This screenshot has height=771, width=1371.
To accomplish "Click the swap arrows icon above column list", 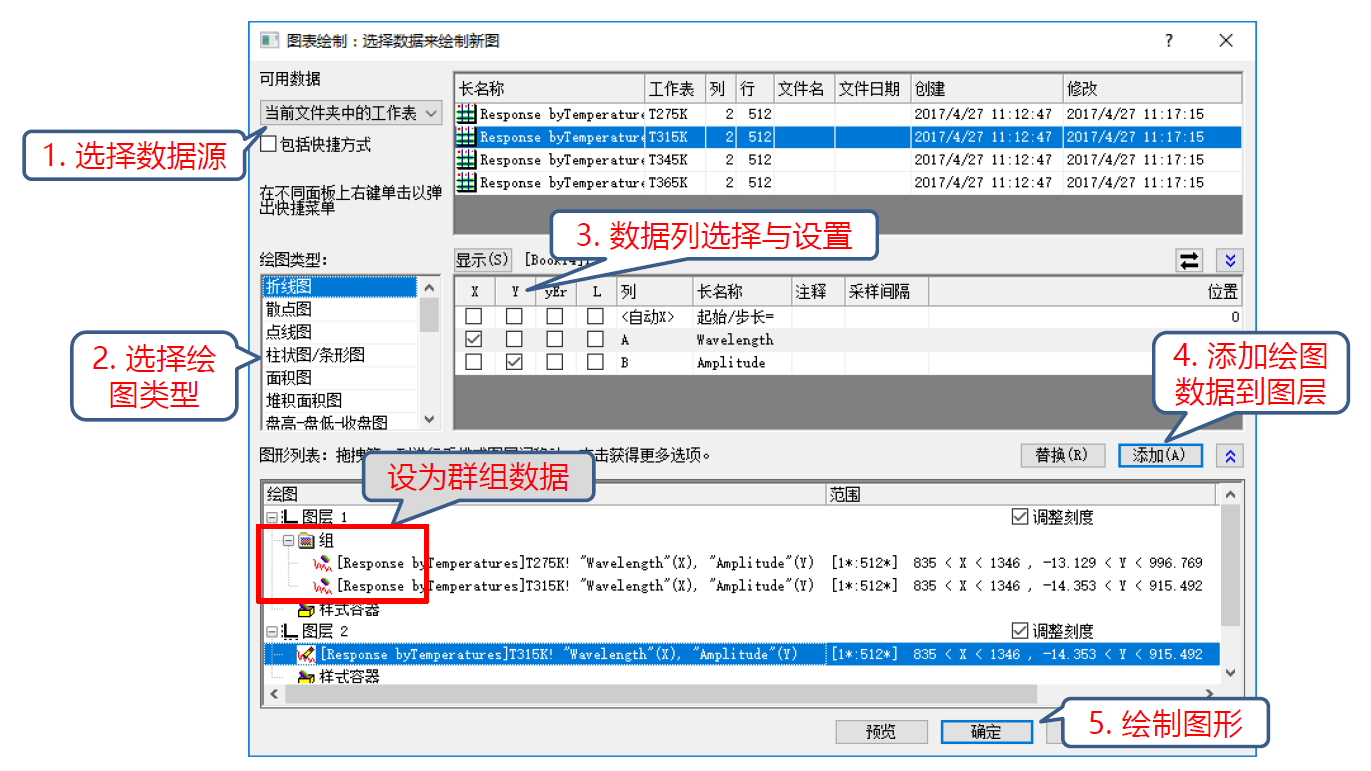I will [1189, 260].
